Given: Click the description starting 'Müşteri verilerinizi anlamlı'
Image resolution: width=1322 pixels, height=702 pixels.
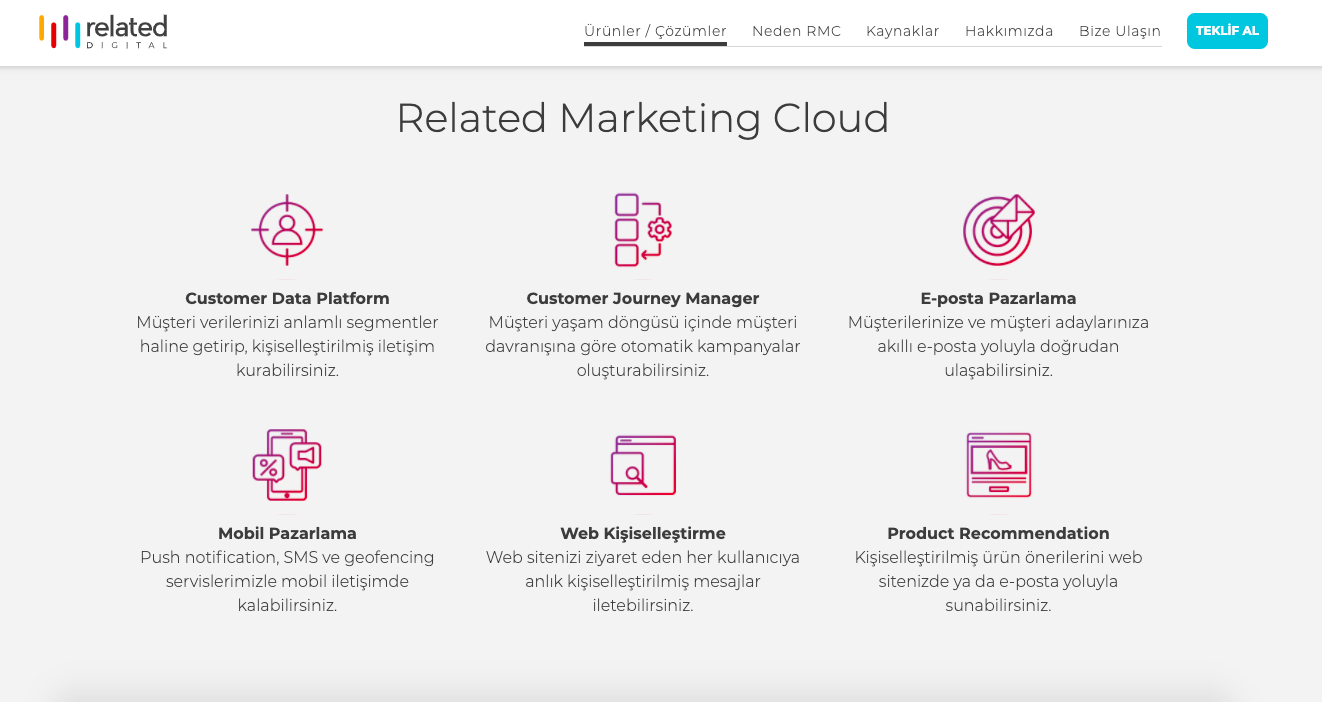Looking at the screenshot, I should tap(287, 346).
